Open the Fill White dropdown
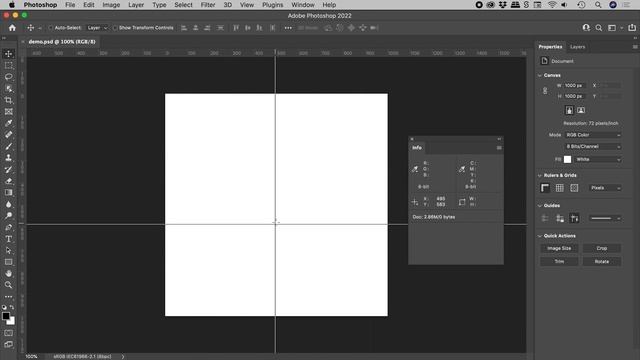The image size is (640, 360). click(x=598, y=159)
